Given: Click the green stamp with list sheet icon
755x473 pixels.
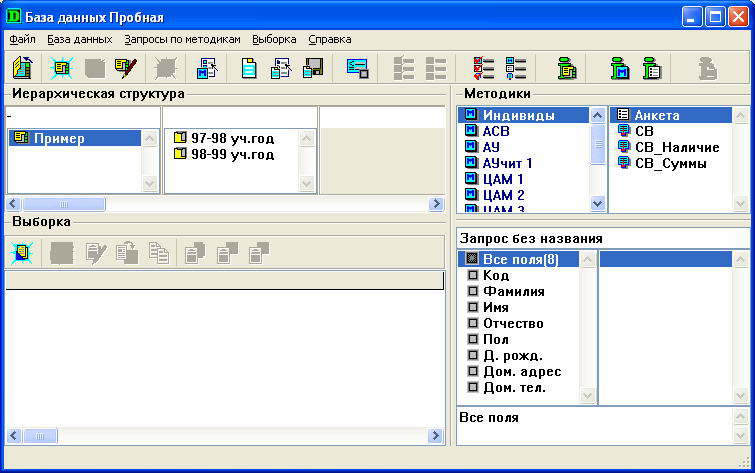Looking at the screenshot, I should 652,68.
